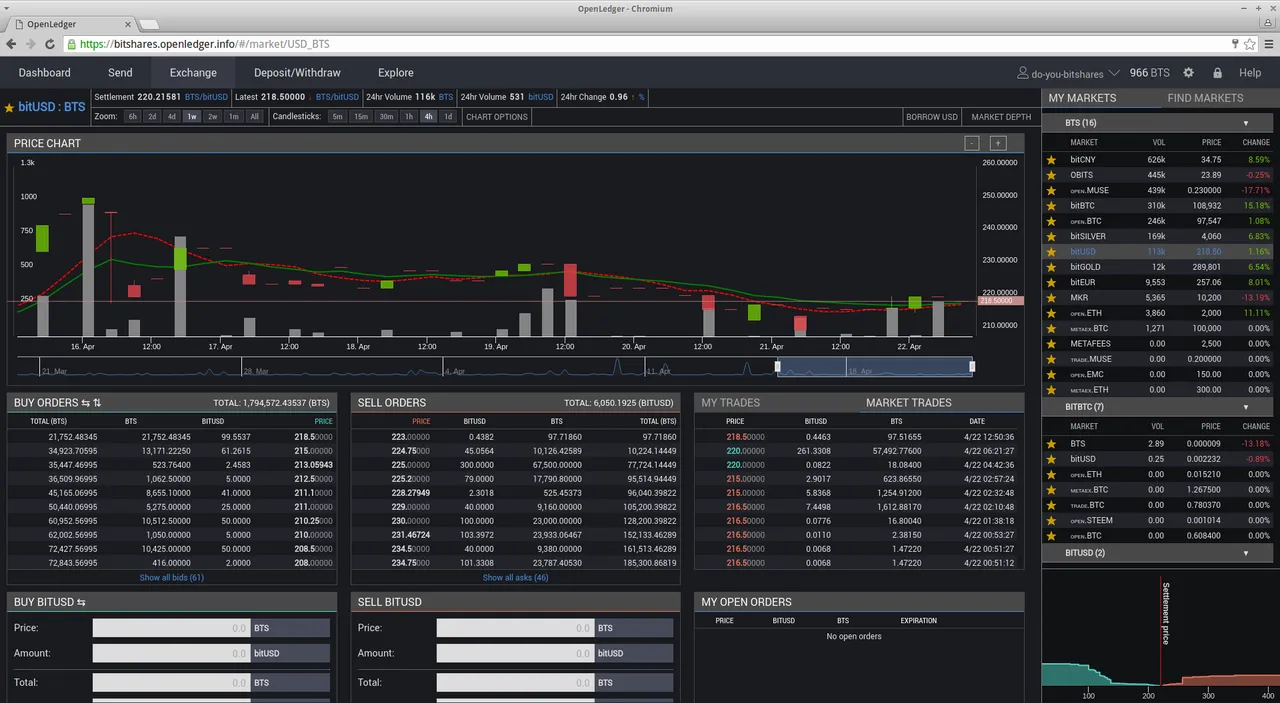Set chart zoom to All
The width and height of the screenshot is (1280, 703).
coord(254,117)
